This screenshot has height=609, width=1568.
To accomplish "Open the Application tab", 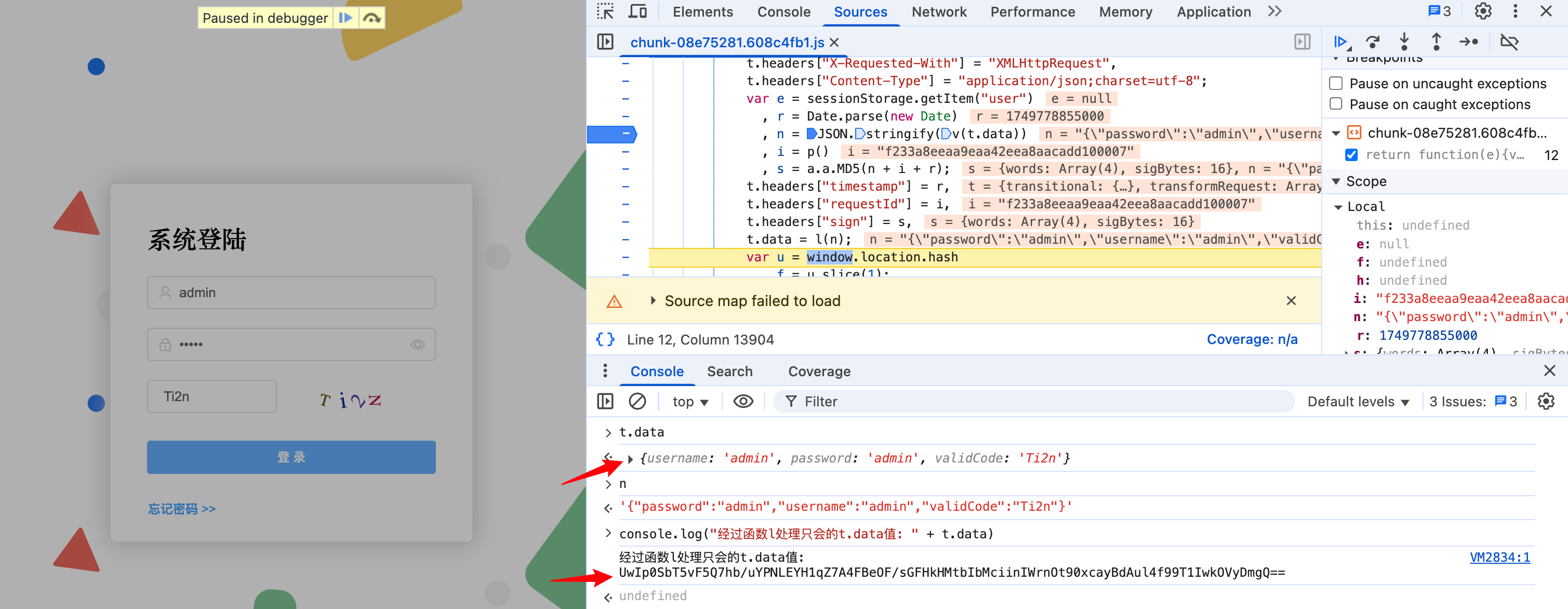I will coord(1213,11).
